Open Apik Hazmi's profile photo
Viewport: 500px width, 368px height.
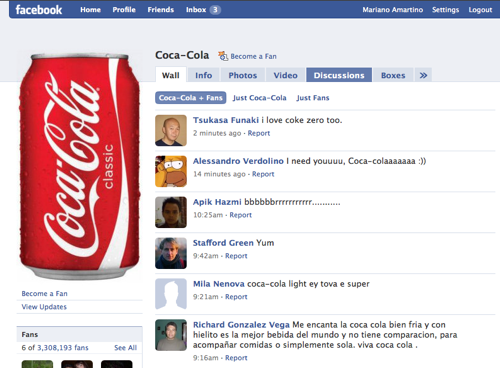tap(171, 212)
